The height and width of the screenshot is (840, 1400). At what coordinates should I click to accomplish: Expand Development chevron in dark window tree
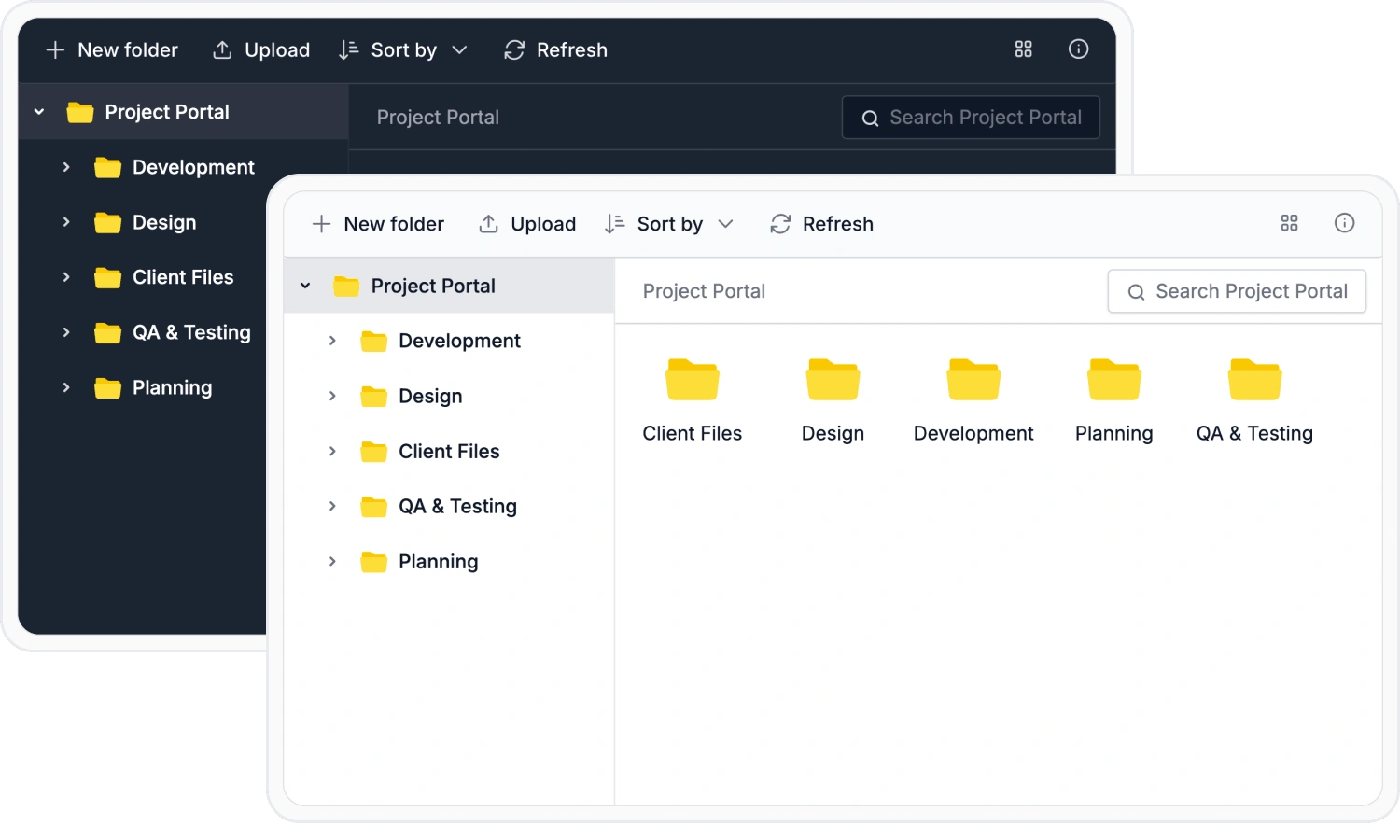point(66,167)
